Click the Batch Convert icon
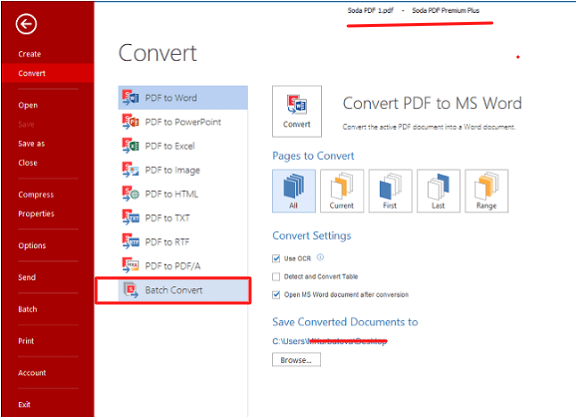Viewport: 576px width, 417px height. click(x=130, y=290)
